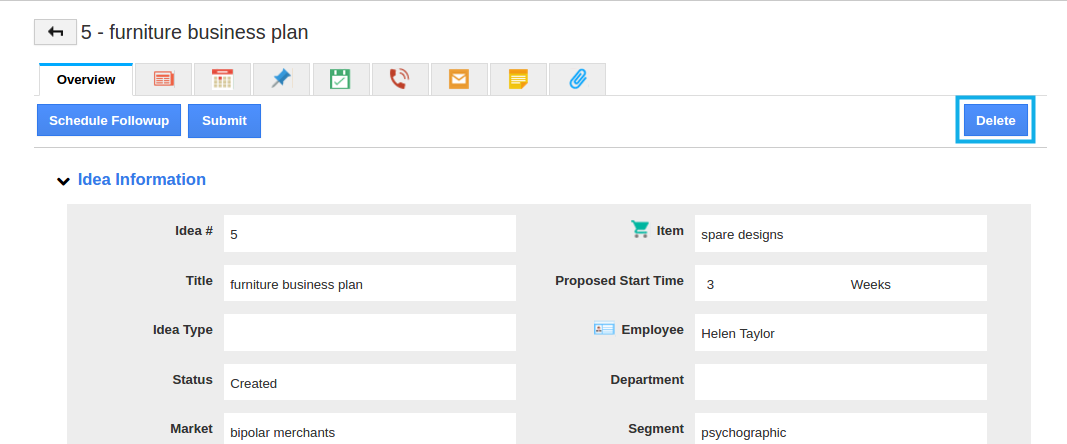Select the Overview tab

tap(86, 80)
